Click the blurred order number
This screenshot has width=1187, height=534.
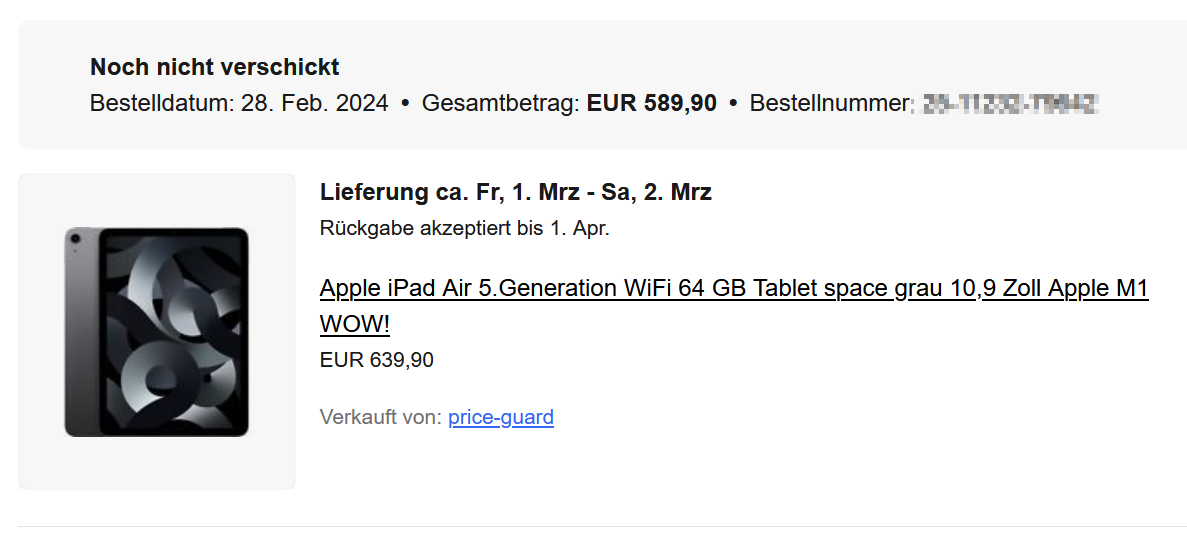click(x=1009, y=103)
